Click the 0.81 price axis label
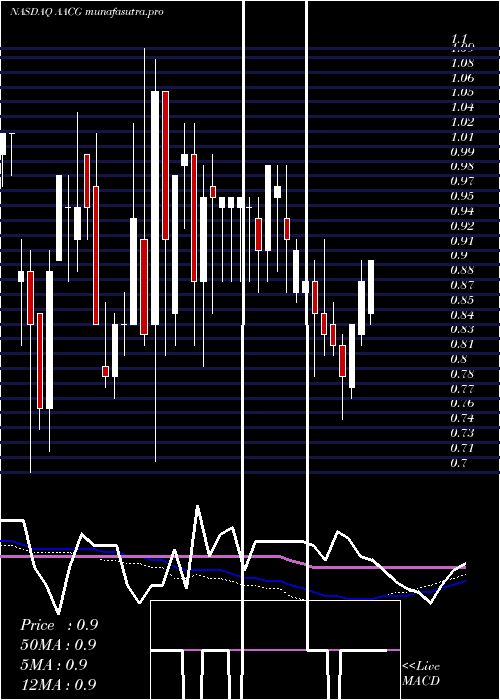 tap(463, 344)
